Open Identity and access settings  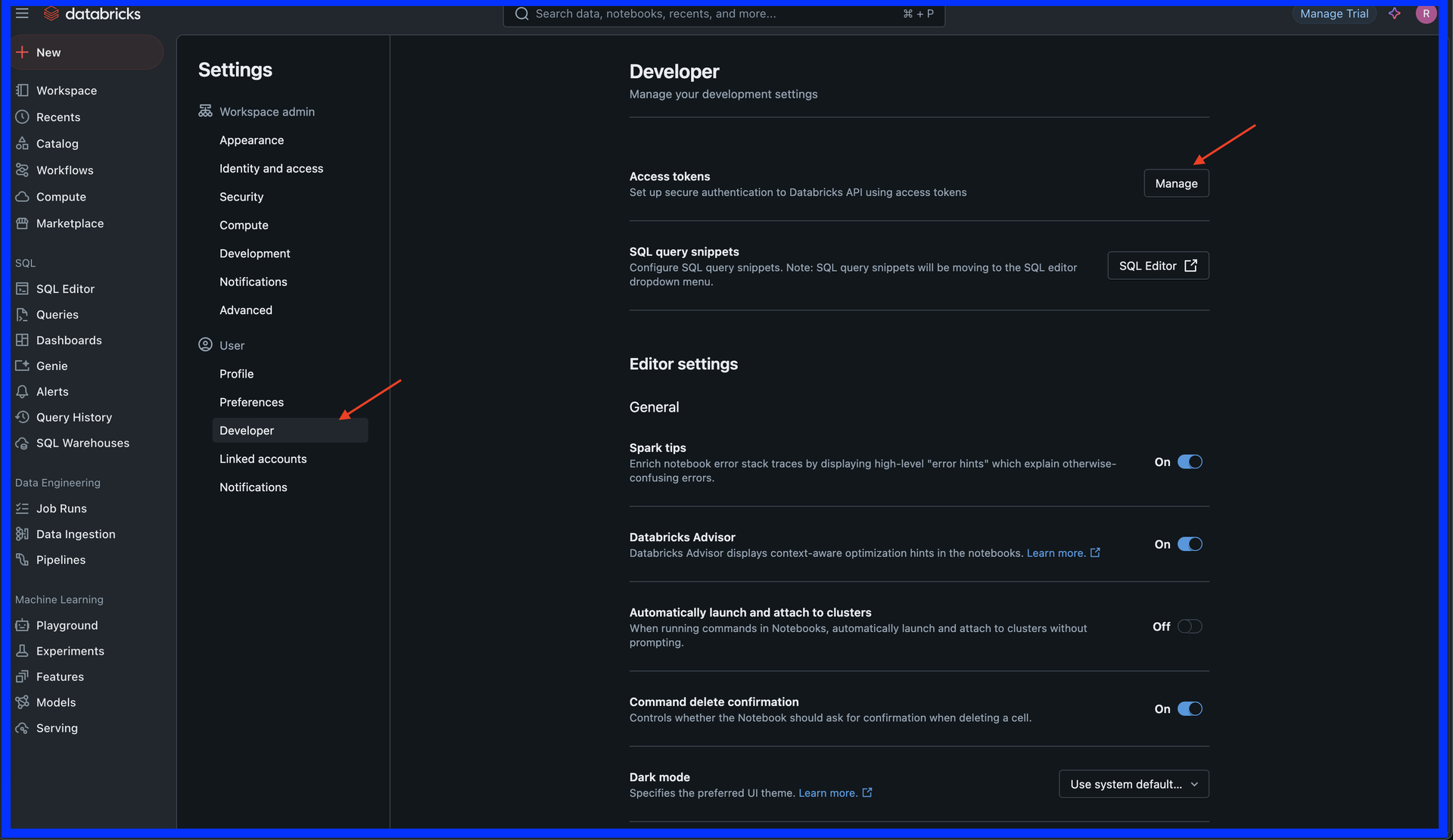coord(271,169)
